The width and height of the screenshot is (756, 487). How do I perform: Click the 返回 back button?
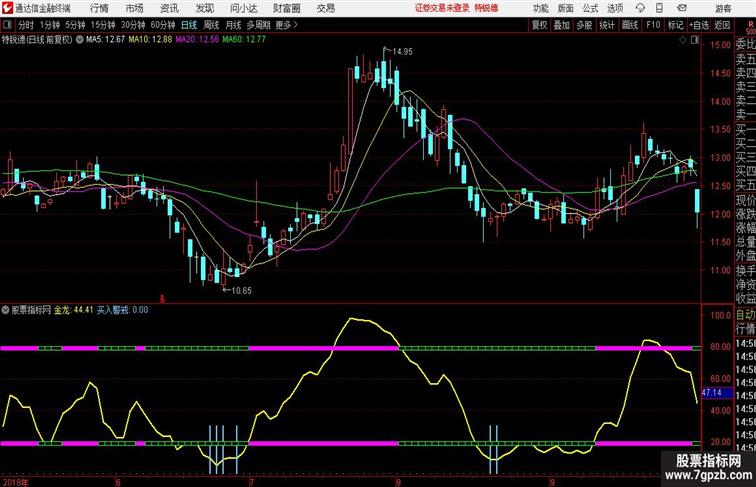coord(722,25)
